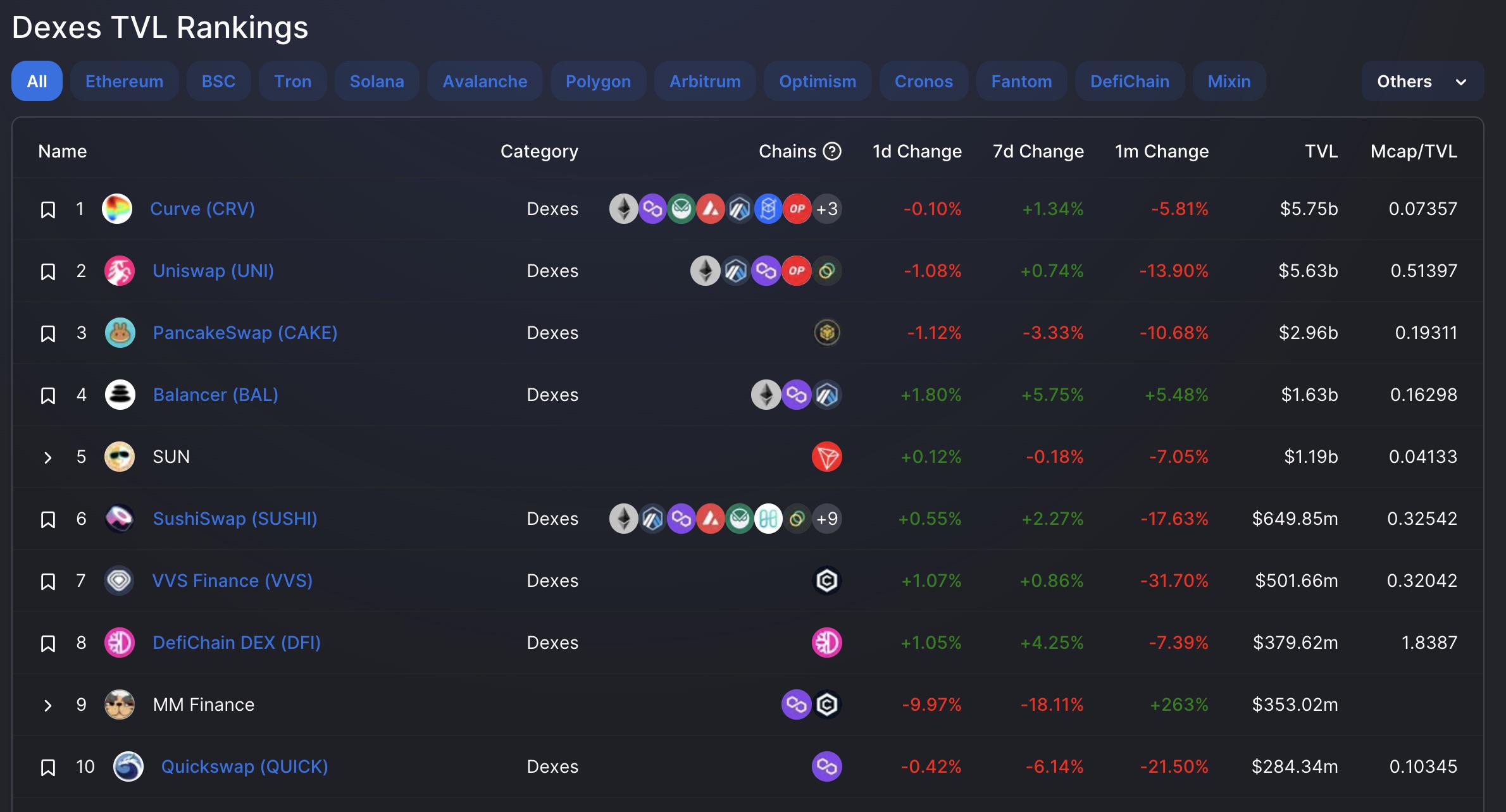
Task: Click the PancakeSwap bunny logo
Action: (x=120, y=333)
